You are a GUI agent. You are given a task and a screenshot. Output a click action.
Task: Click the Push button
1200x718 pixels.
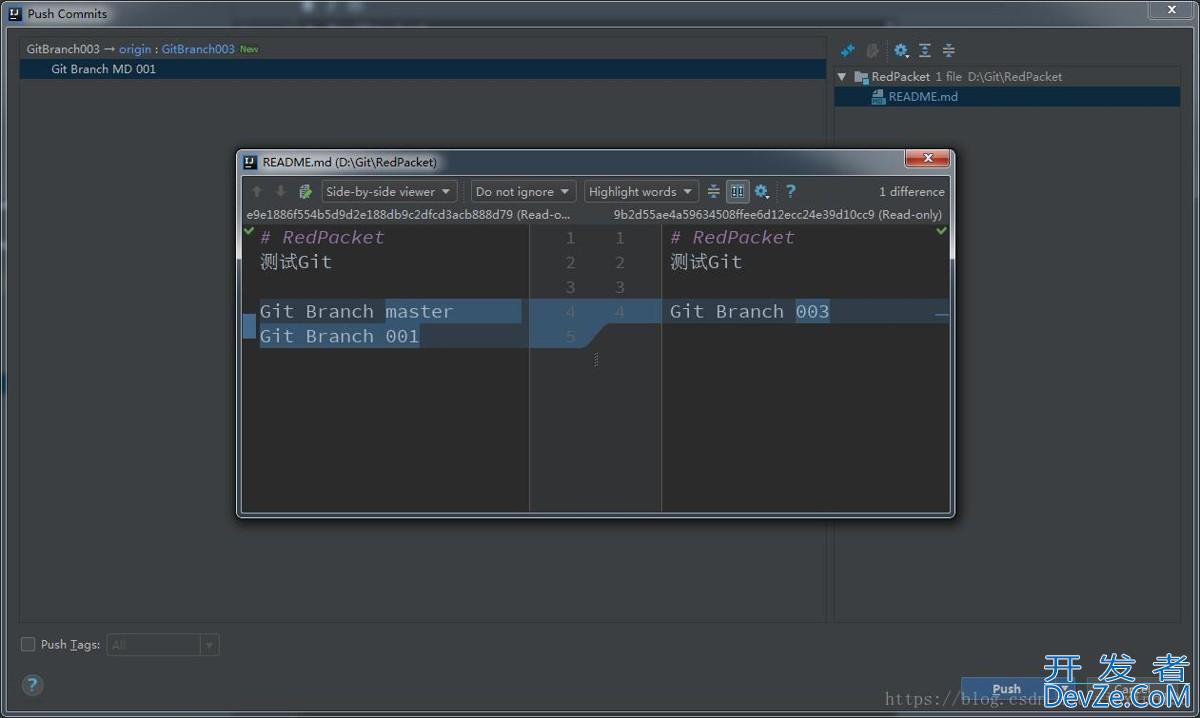click(x=1006, y=689)
